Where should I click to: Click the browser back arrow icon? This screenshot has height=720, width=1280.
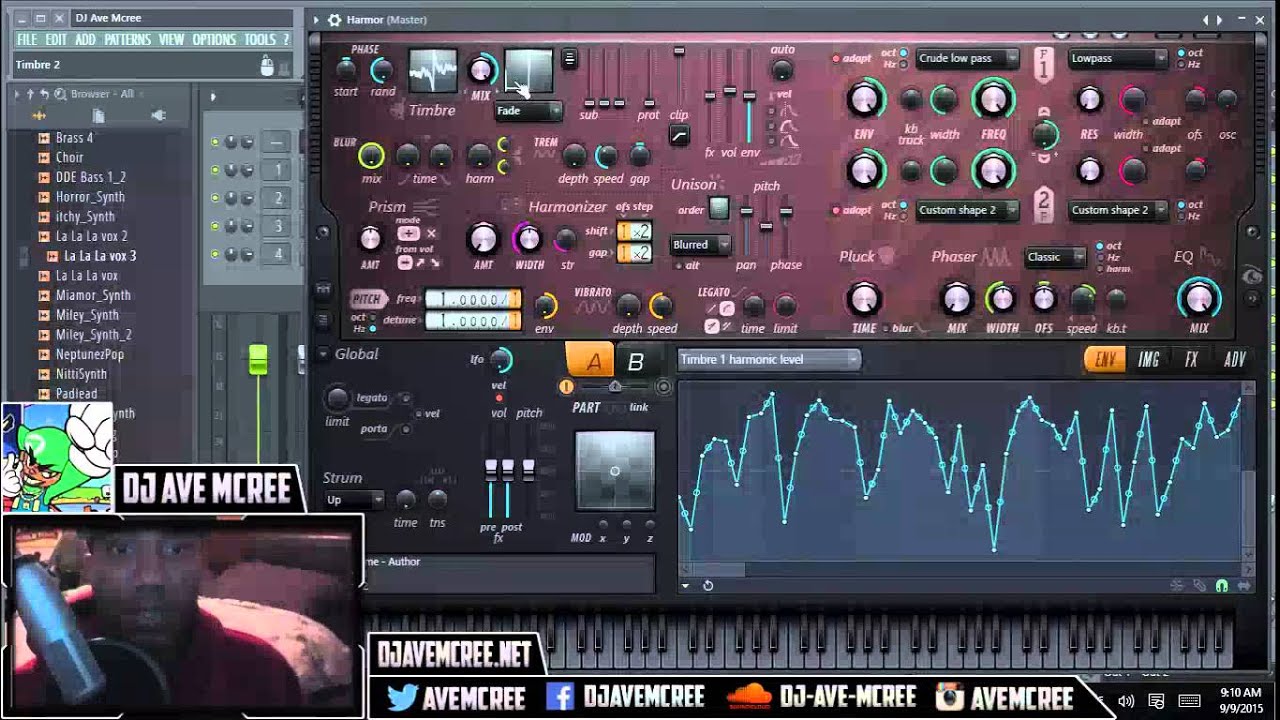coord(45,94)
